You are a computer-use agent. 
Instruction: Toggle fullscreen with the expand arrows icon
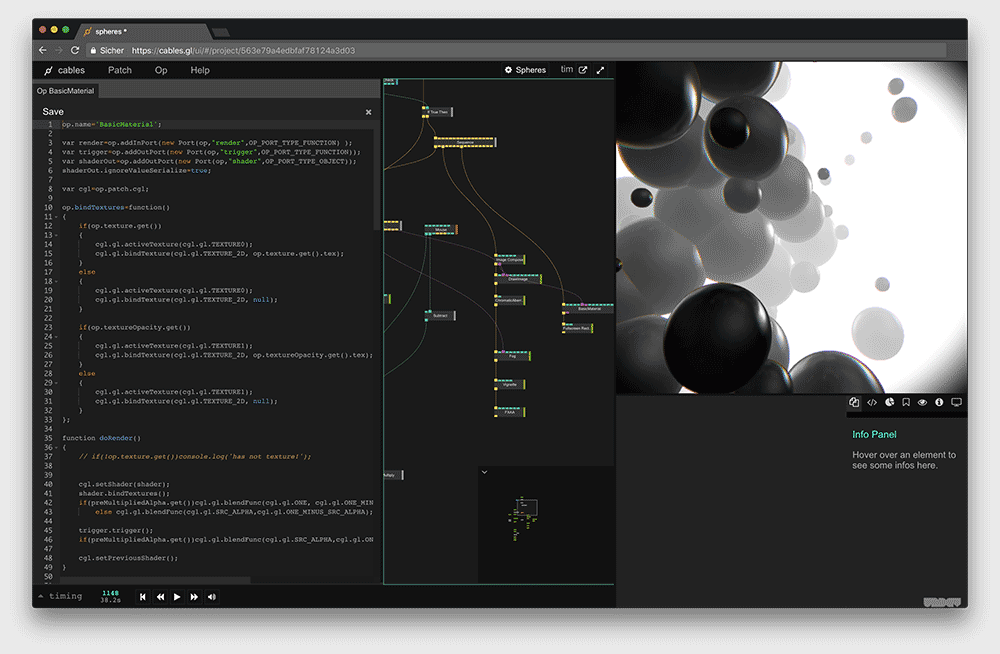[601, 70]
